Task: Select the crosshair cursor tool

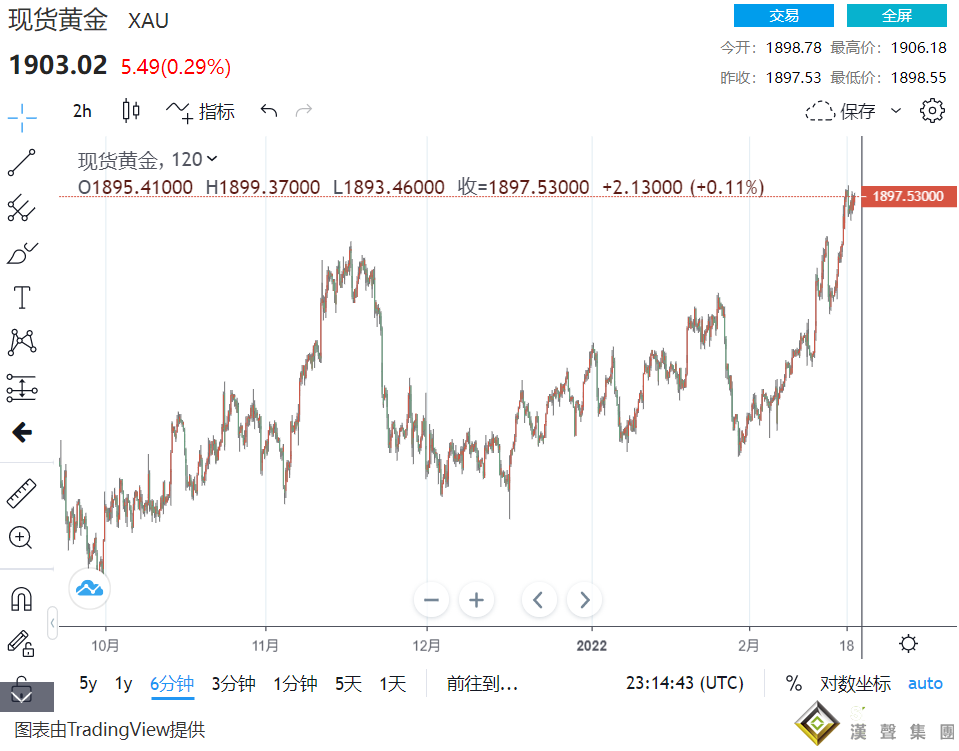Action: pos(22,117)
